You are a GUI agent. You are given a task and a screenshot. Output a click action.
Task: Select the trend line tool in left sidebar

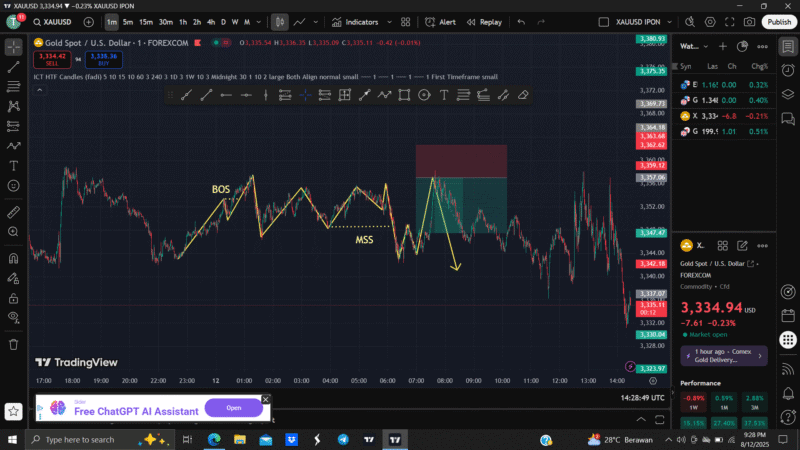pyautogui.click(x=14, y=67)
